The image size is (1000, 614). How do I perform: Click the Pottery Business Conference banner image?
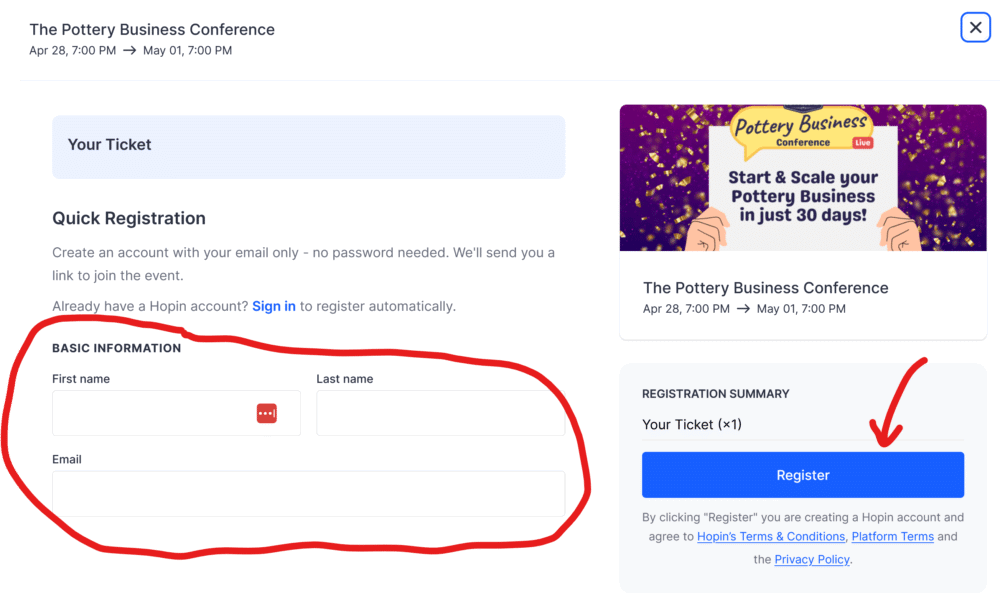click(803, 177)
